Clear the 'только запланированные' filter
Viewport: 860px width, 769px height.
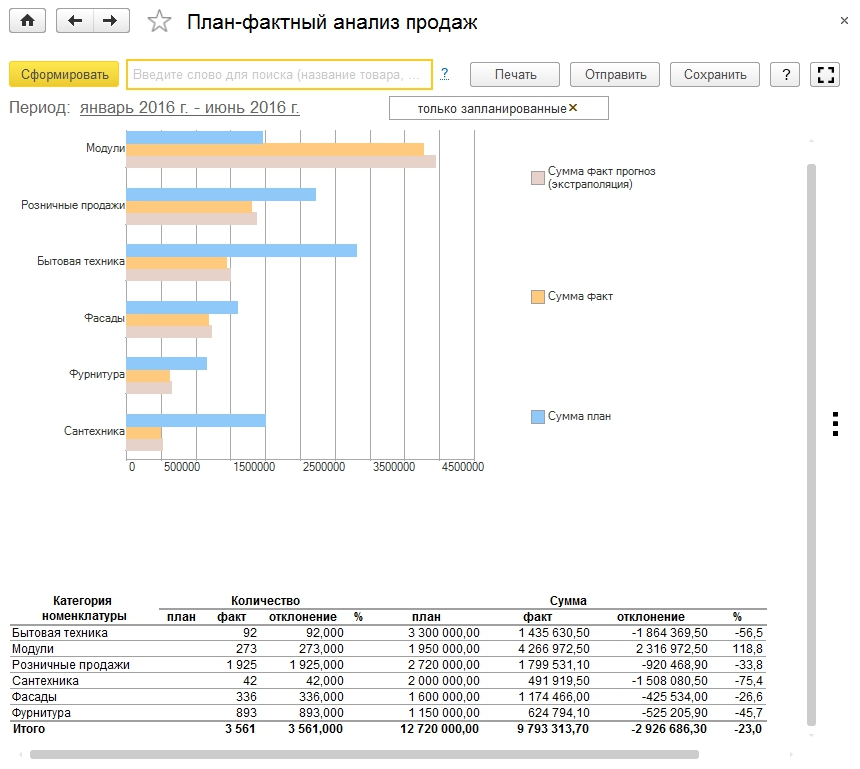(573, 108)
